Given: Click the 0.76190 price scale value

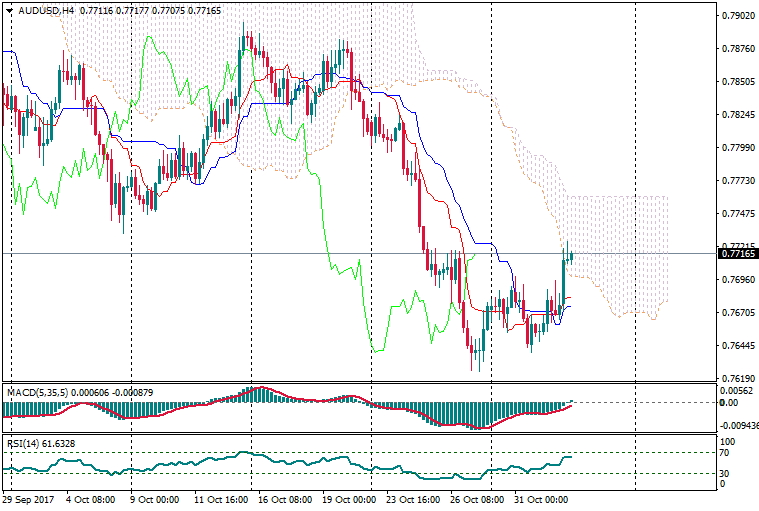Looking at the screenshot, I should click(x=737, y=379).
